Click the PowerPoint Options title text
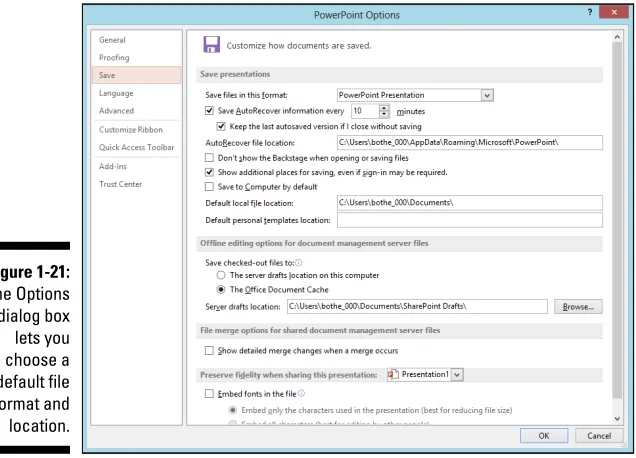This screenshot has height=458, width=636. point(357,15)
